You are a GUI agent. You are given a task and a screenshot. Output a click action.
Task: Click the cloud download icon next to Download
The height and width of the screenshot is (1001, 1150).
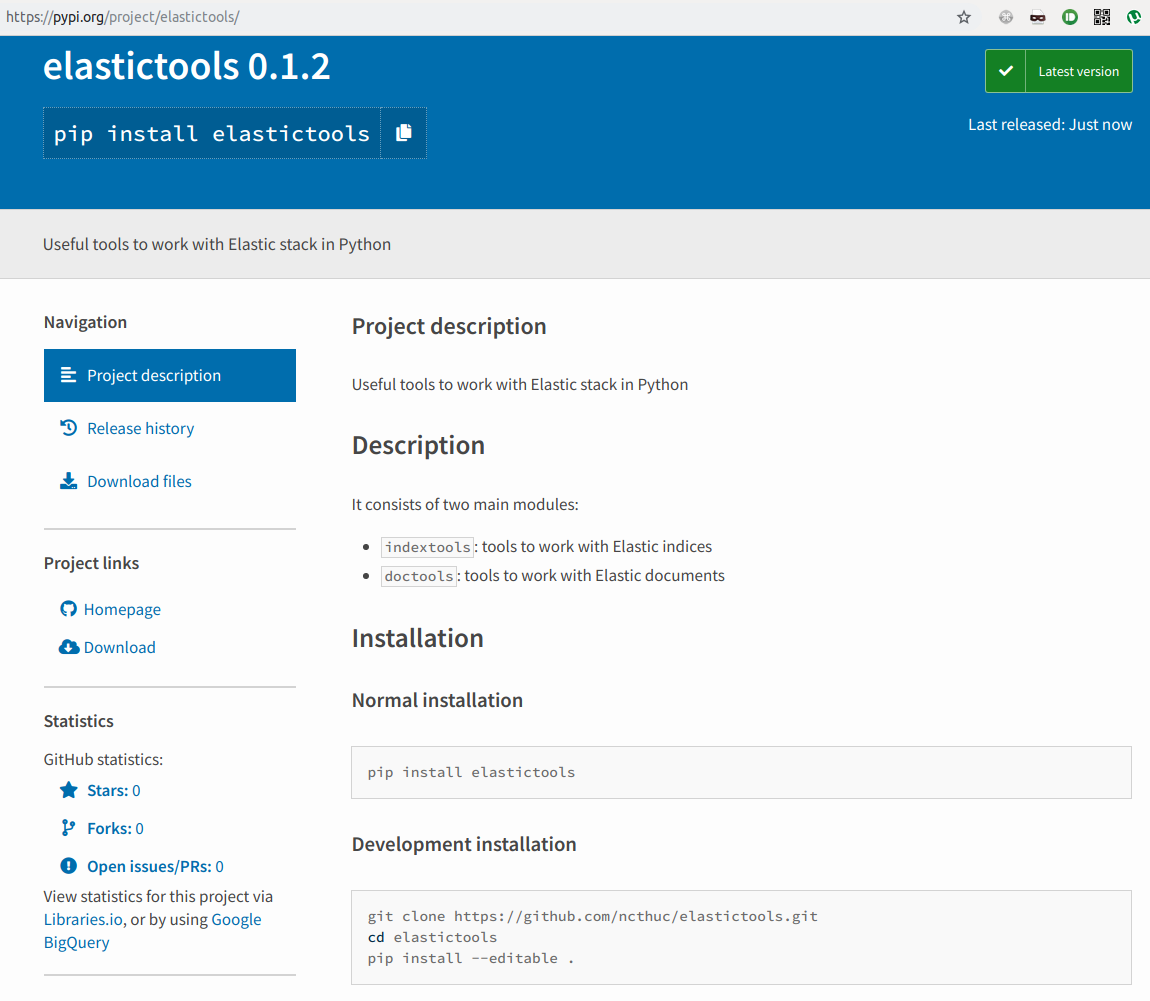click(x=69, y=647)
